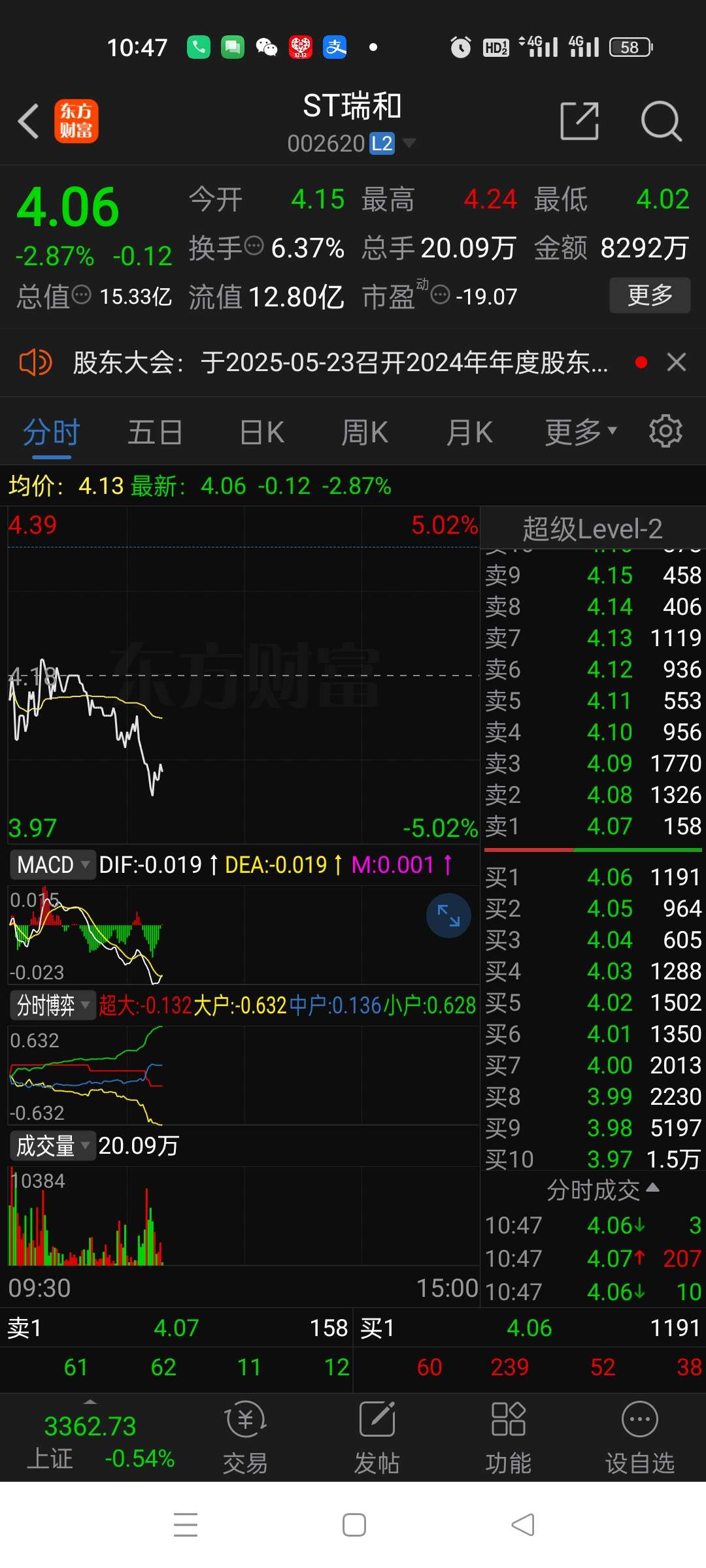Tap the speaker announcement icon
The height and width of the screenshot is (1568, 706).
click(x=35, y=362)
